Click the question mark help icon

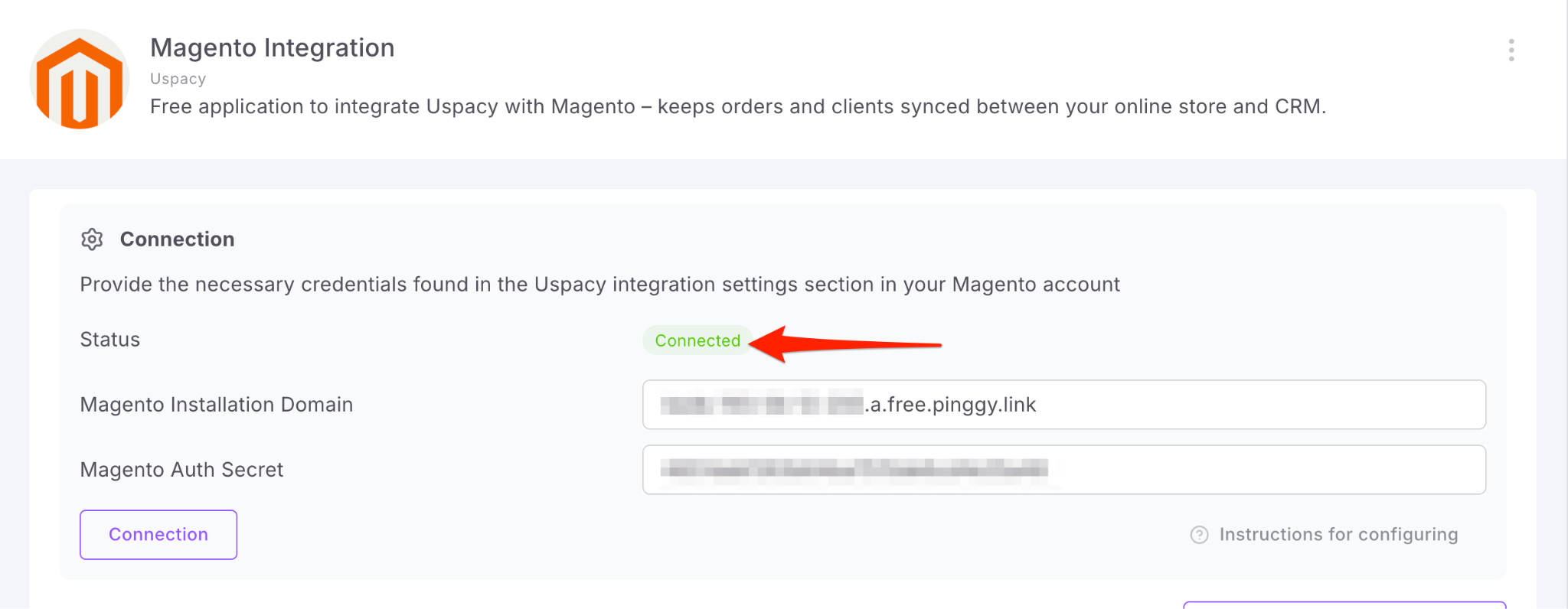pos(1199,535)
